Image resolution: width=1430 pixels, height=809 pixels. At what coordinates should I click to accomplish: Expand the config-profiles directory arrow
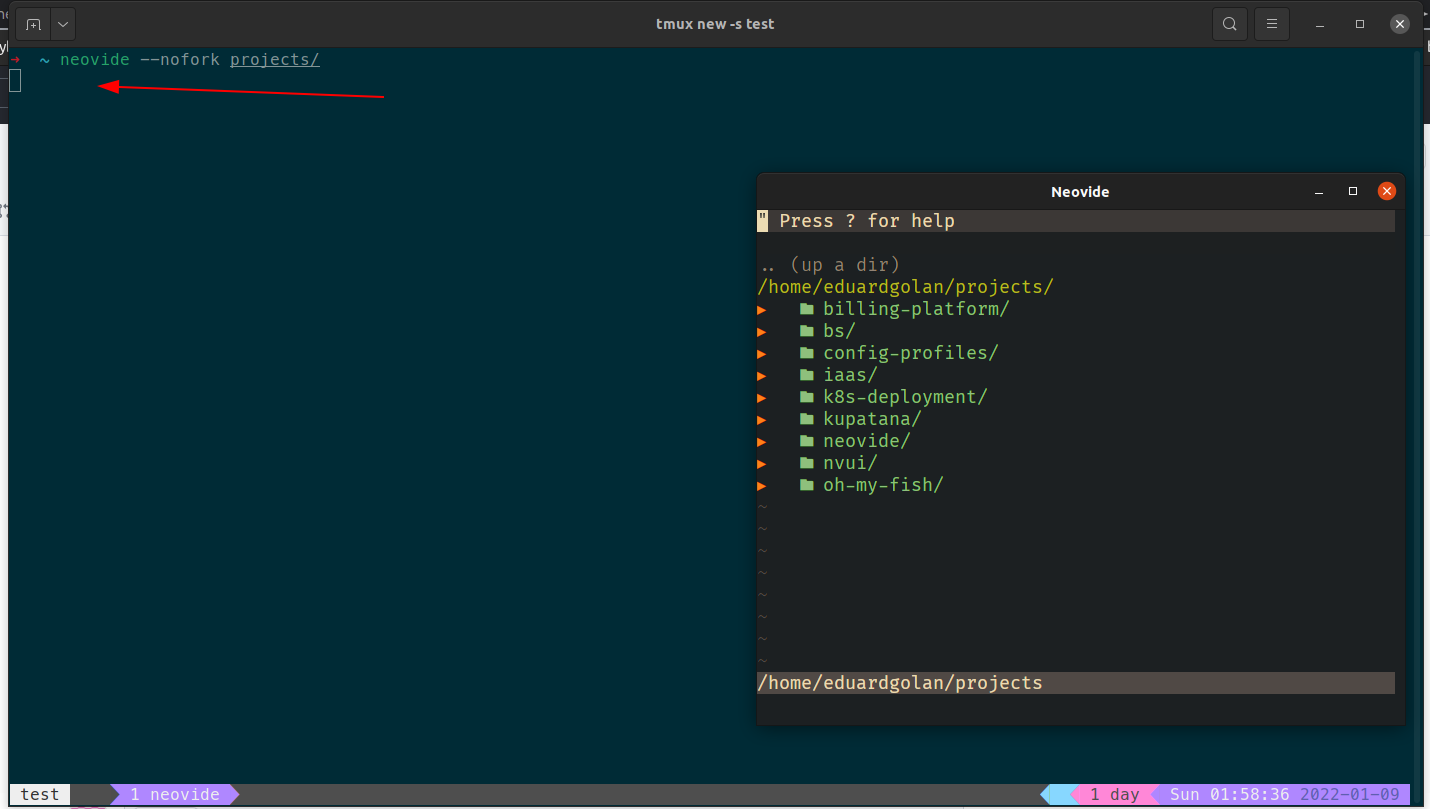coord(761,352)
